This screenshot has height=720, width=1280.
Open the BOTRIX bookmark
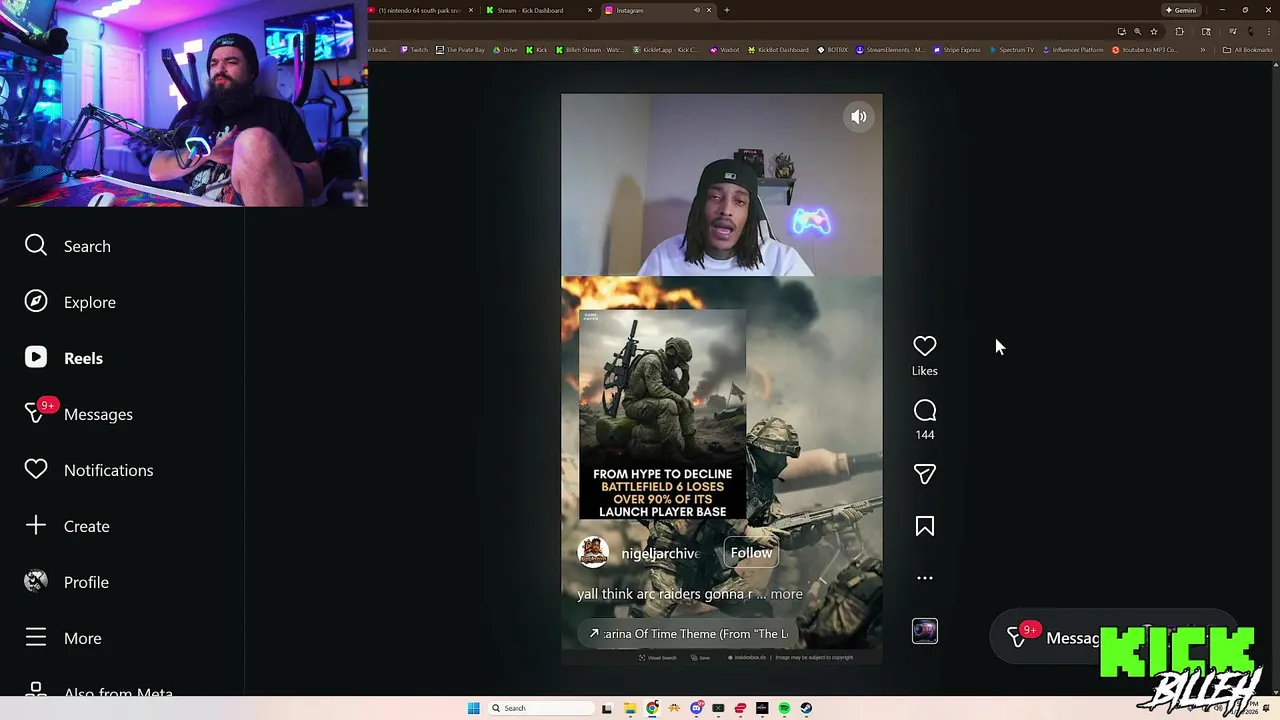coord(832,50)
